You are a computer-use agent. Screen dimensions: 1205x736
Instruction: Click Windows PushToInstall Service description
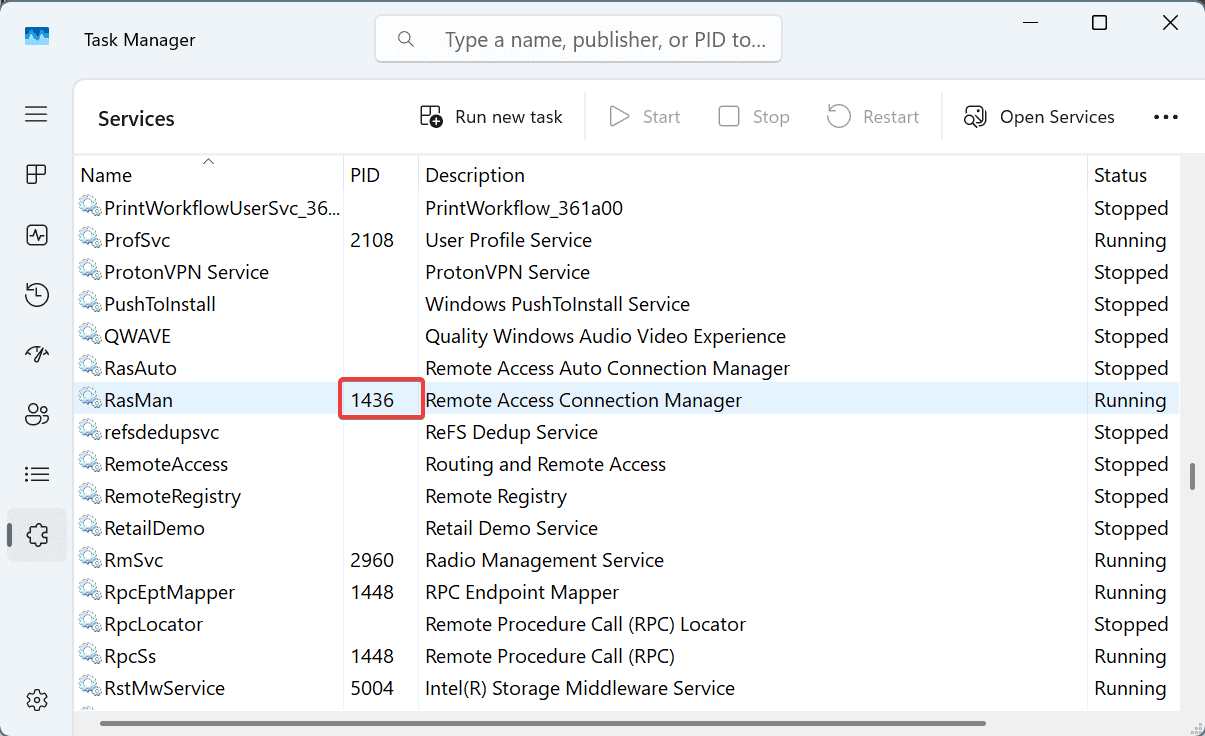click(x=557, y=304)
